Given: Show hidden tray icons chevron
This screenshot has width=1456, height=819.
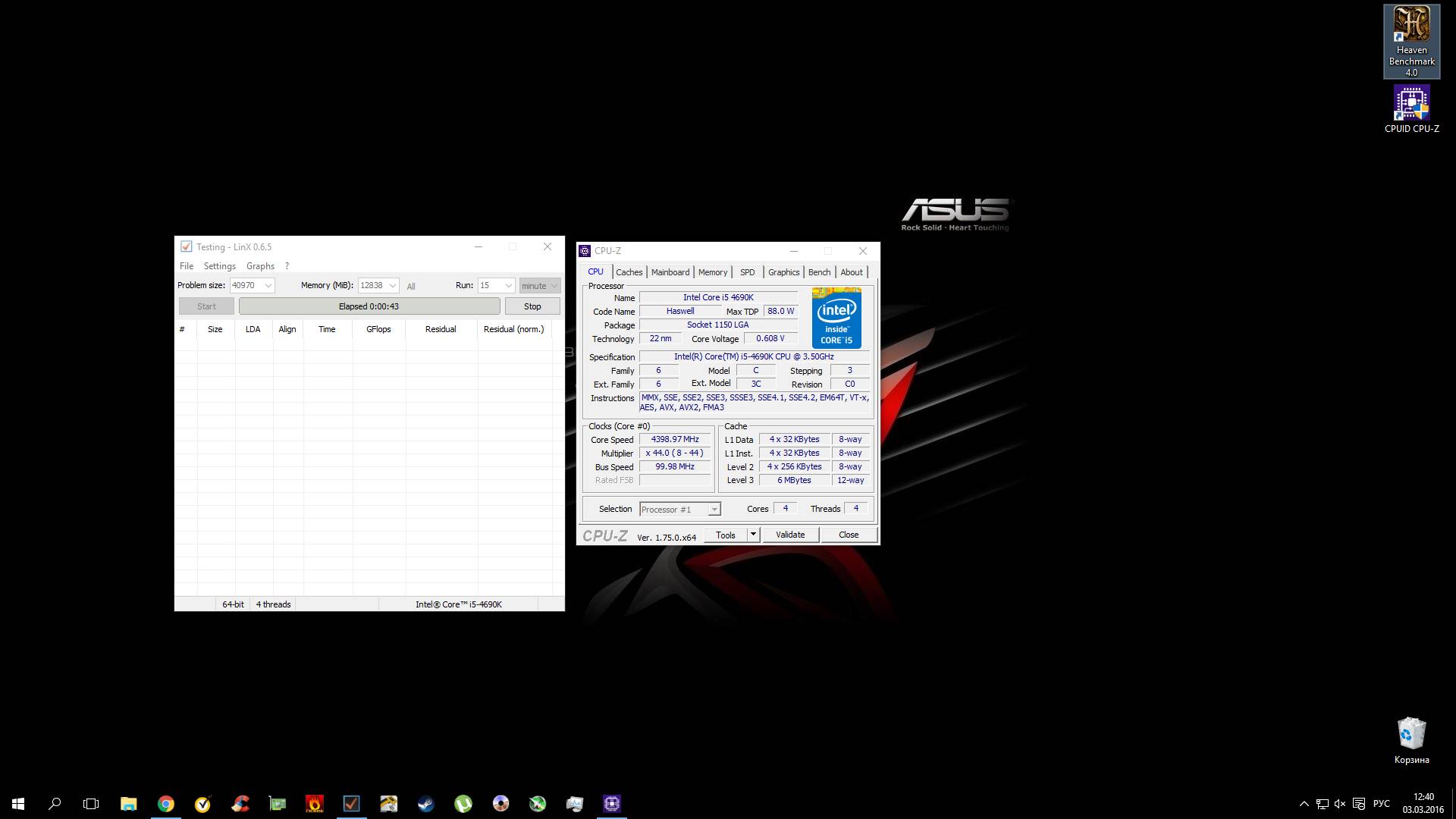Looking at the screenshot, I should coord(1304,804).
